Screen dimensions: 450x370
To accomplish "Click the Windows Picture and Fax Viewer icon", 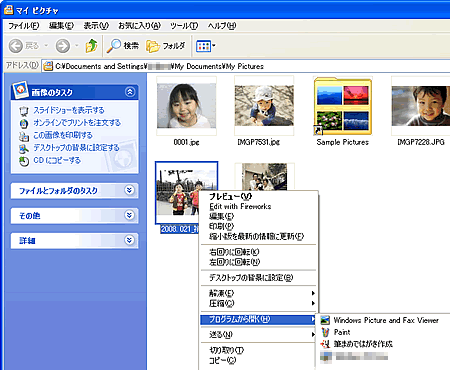I will coord(325,320).
